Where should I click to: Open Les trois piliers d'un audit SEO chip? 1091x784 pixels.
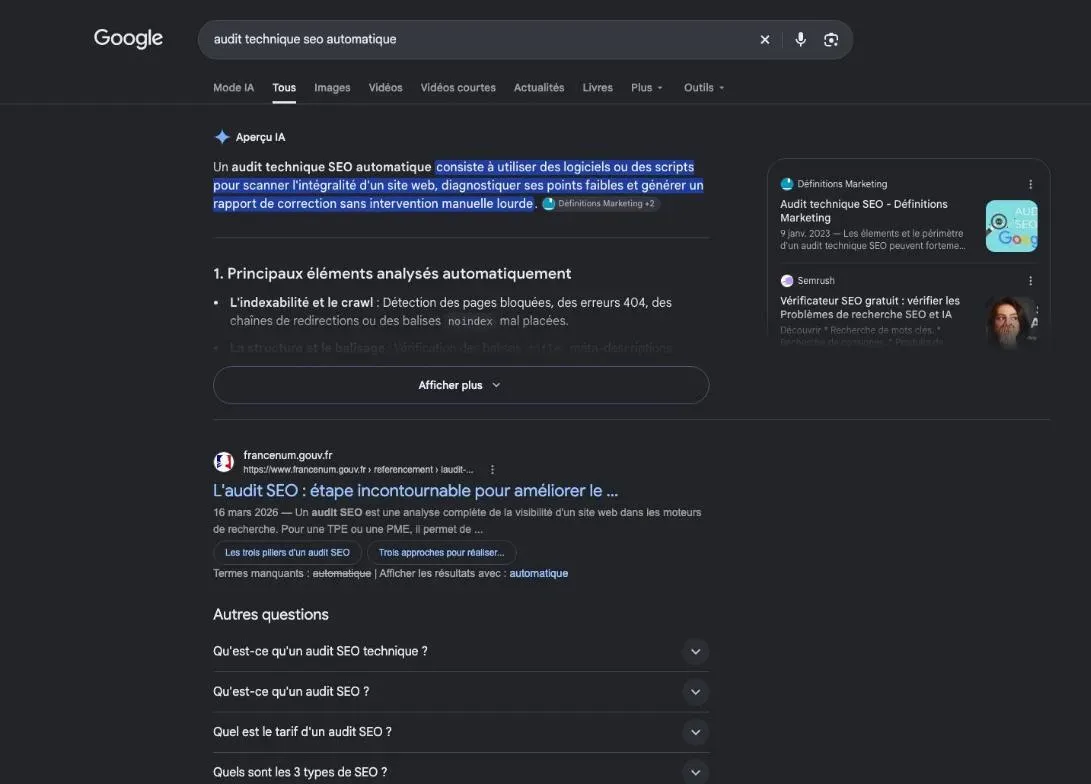tap(287, 552)
